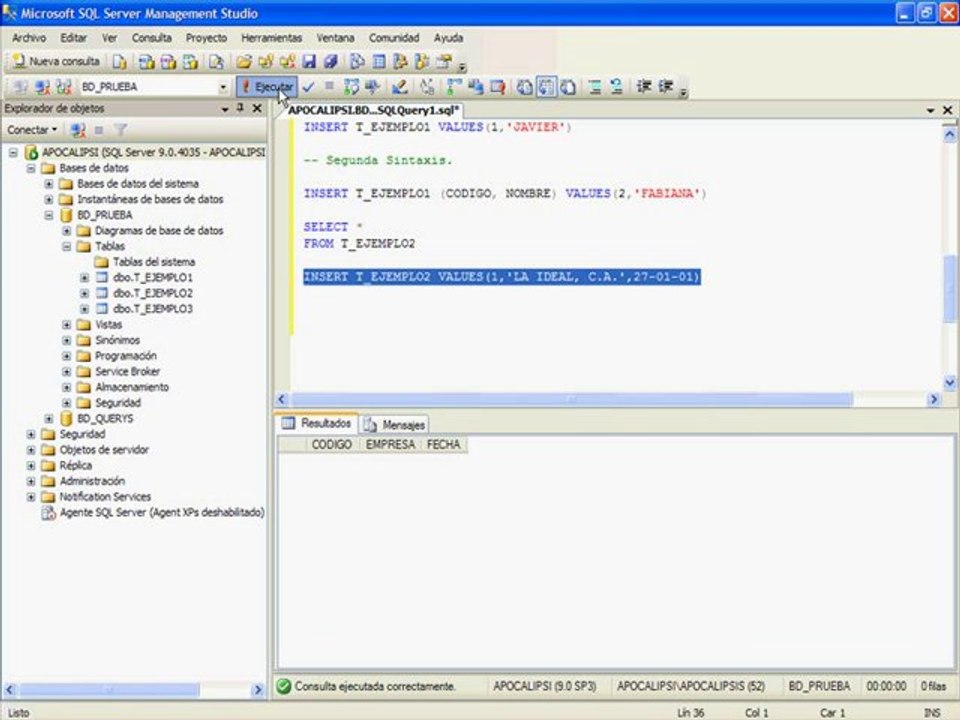Click the Object Explorer filter funnel icon

coord(121,130)
